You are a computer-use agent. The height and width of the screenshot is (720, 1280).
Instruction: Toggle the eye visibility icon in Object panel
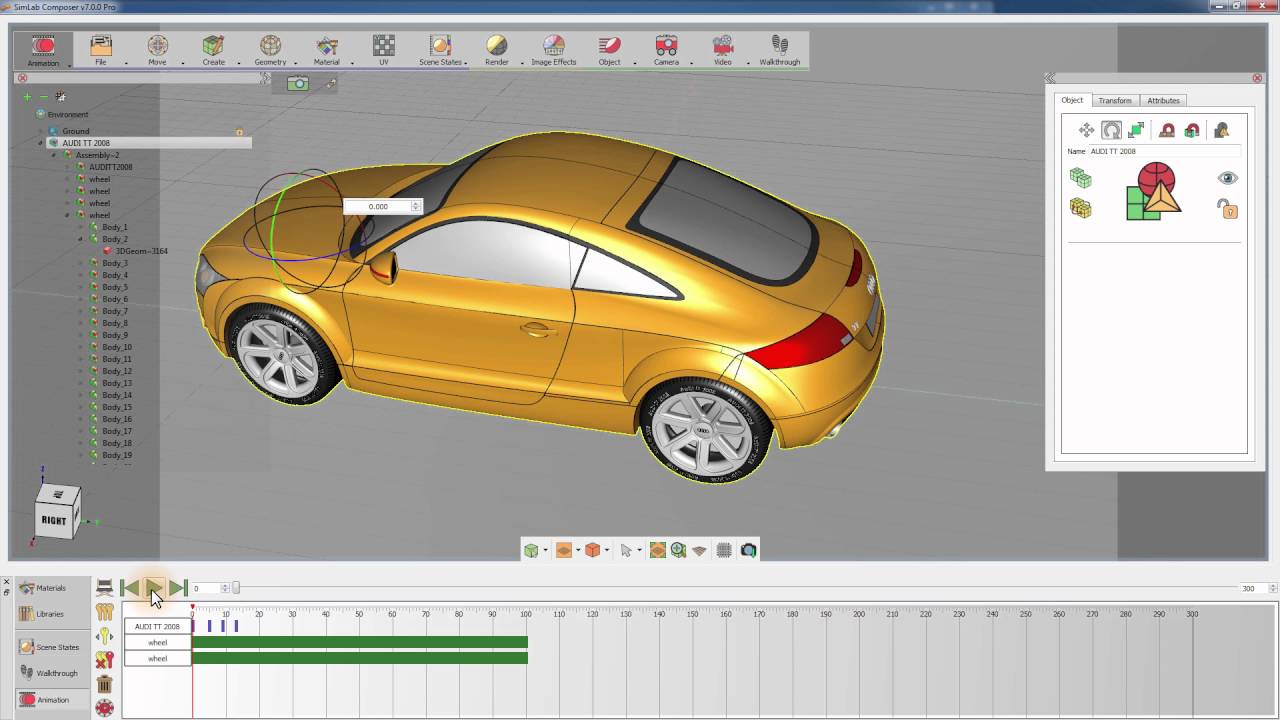point(1227,178)
